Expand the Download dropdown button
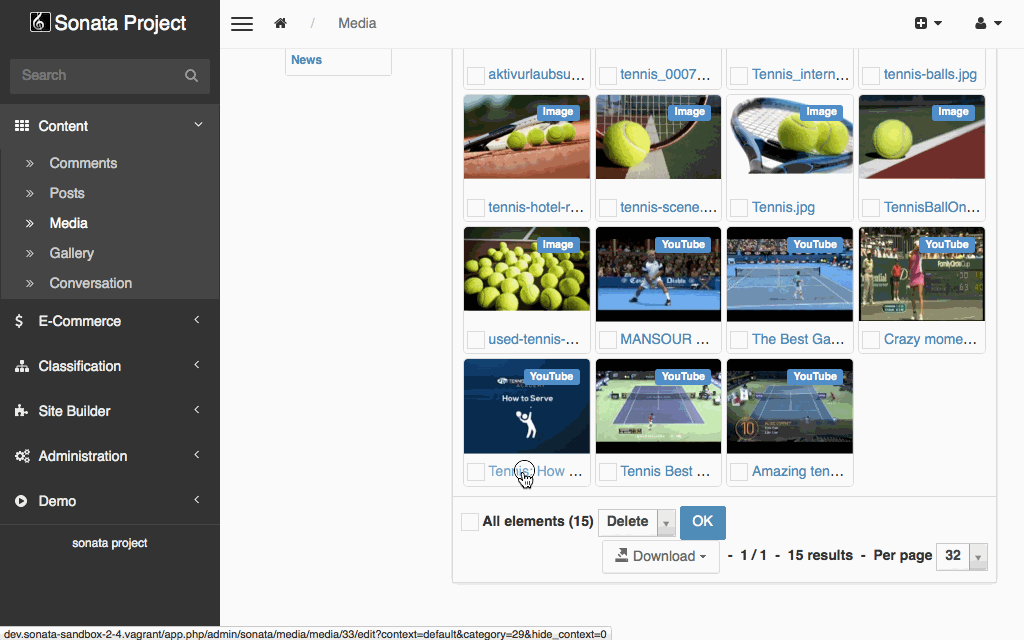The height and width of the screenshot is (640, 1024). (660, 556)
